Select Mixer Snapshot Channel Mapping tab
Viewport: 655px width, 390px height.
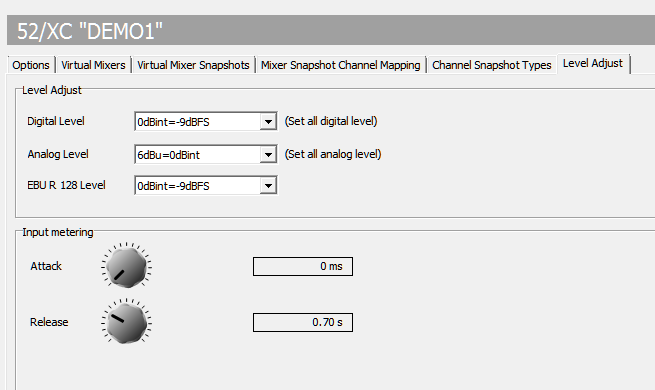click(340, 65)
